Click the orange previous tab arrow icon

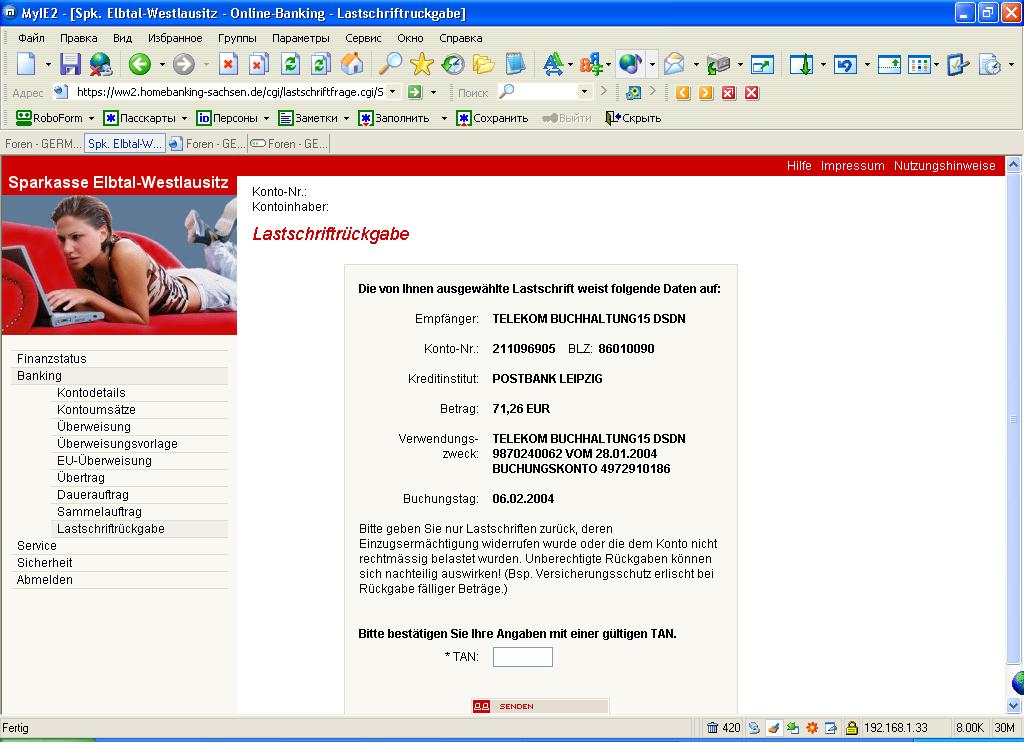tap(683, 93)
